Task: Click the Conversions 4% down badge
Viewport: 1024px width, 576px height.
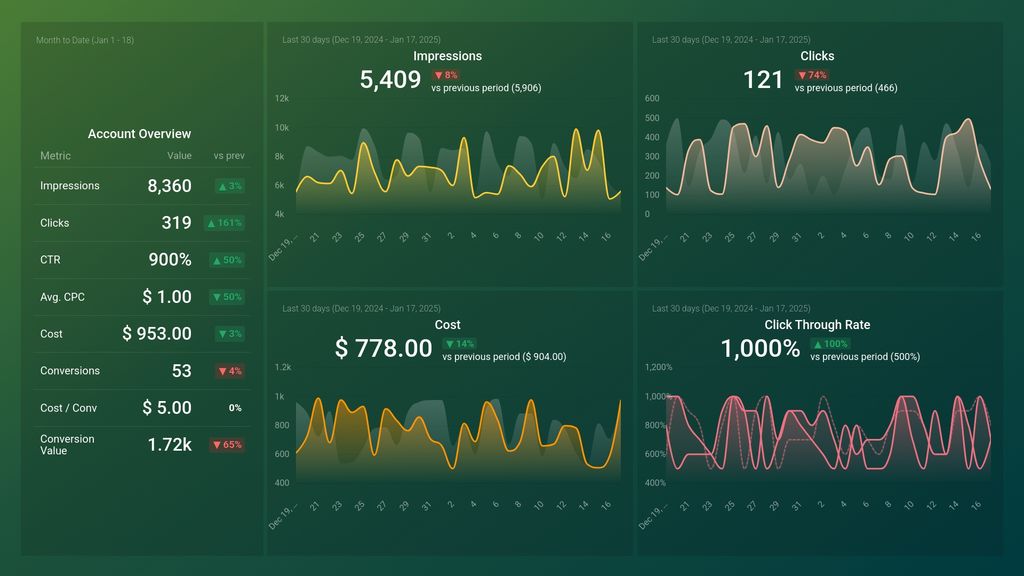Action: [x=230, y=371]
